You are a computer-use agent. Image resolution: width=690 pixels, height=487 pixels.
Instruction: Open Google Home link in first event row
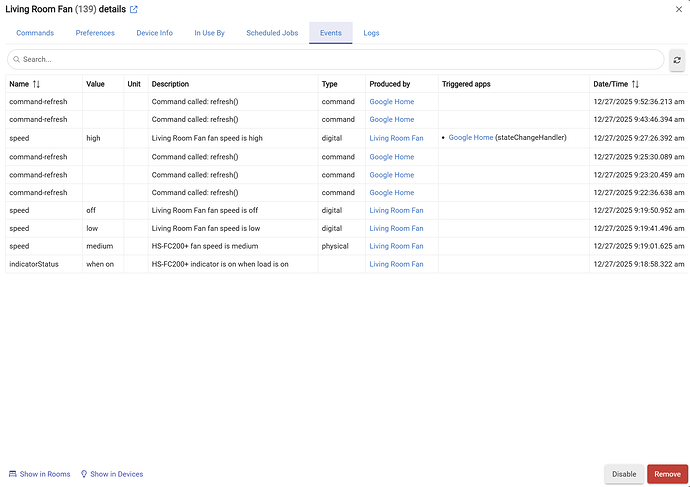[391, 102]
